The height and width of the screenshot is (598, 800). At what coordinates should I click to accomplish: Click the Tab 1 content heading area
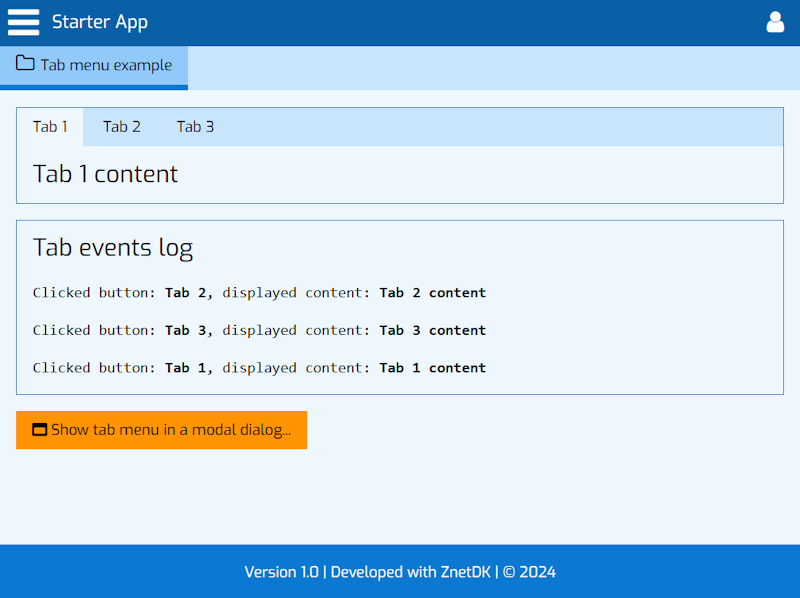pyautogui.click(x=105, y=173)
